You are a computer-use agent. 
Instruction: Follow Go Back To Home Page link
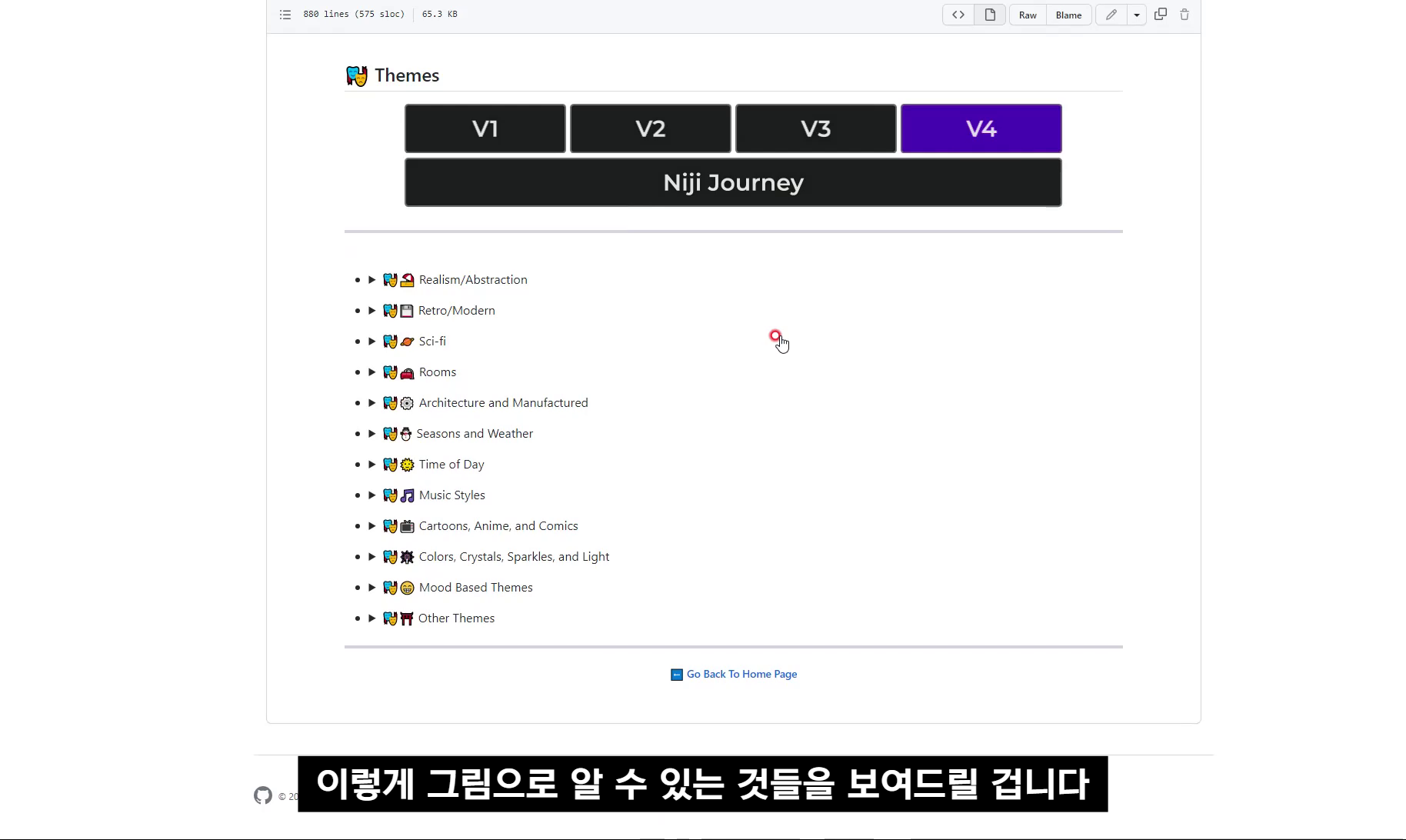[741, 675]
